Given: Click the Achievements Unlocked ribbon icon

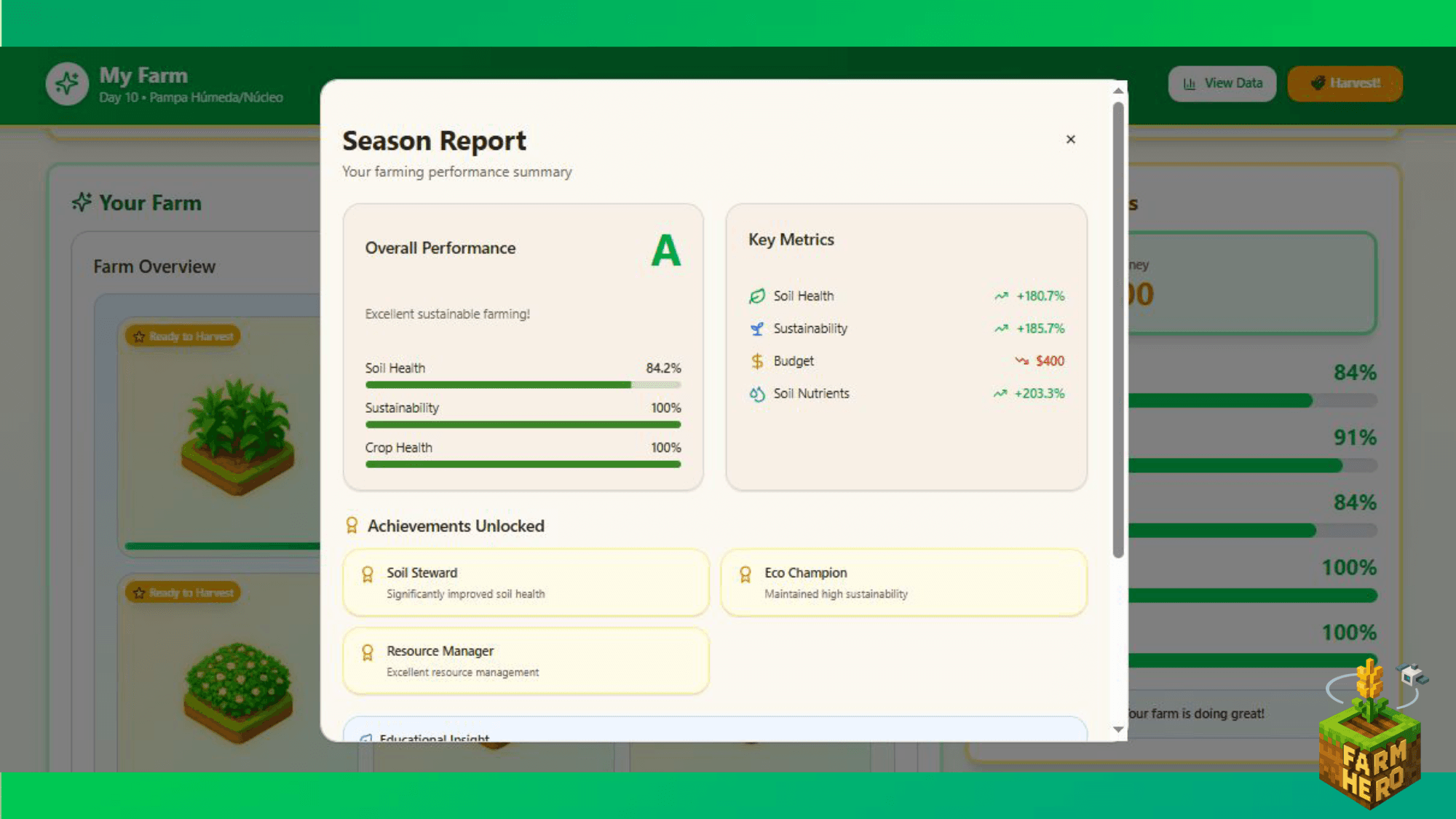Looking at the screenshot, I should point(352,524).
